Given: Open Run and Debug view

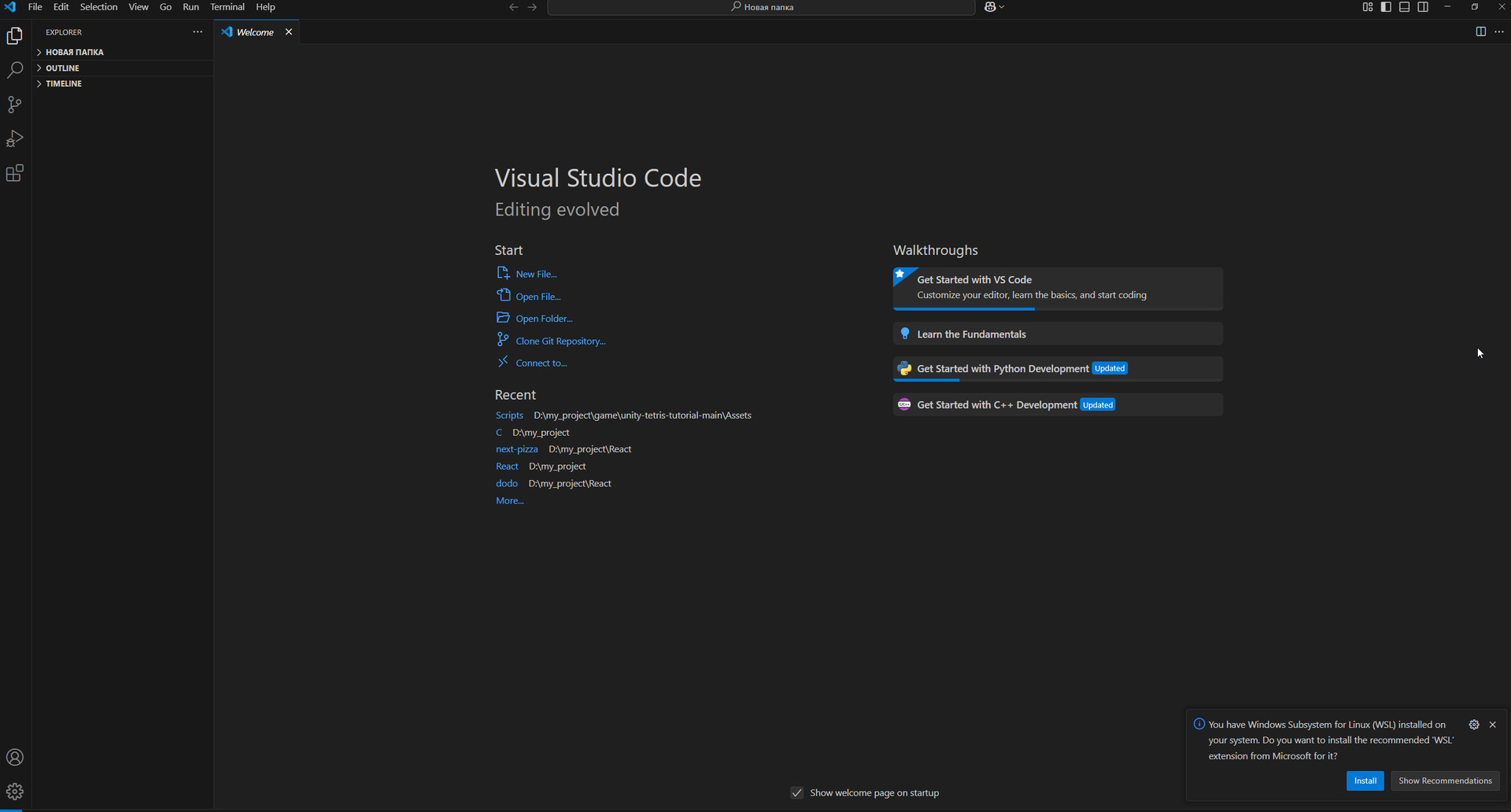Looking at the screenshot, I should pos(15,139).
